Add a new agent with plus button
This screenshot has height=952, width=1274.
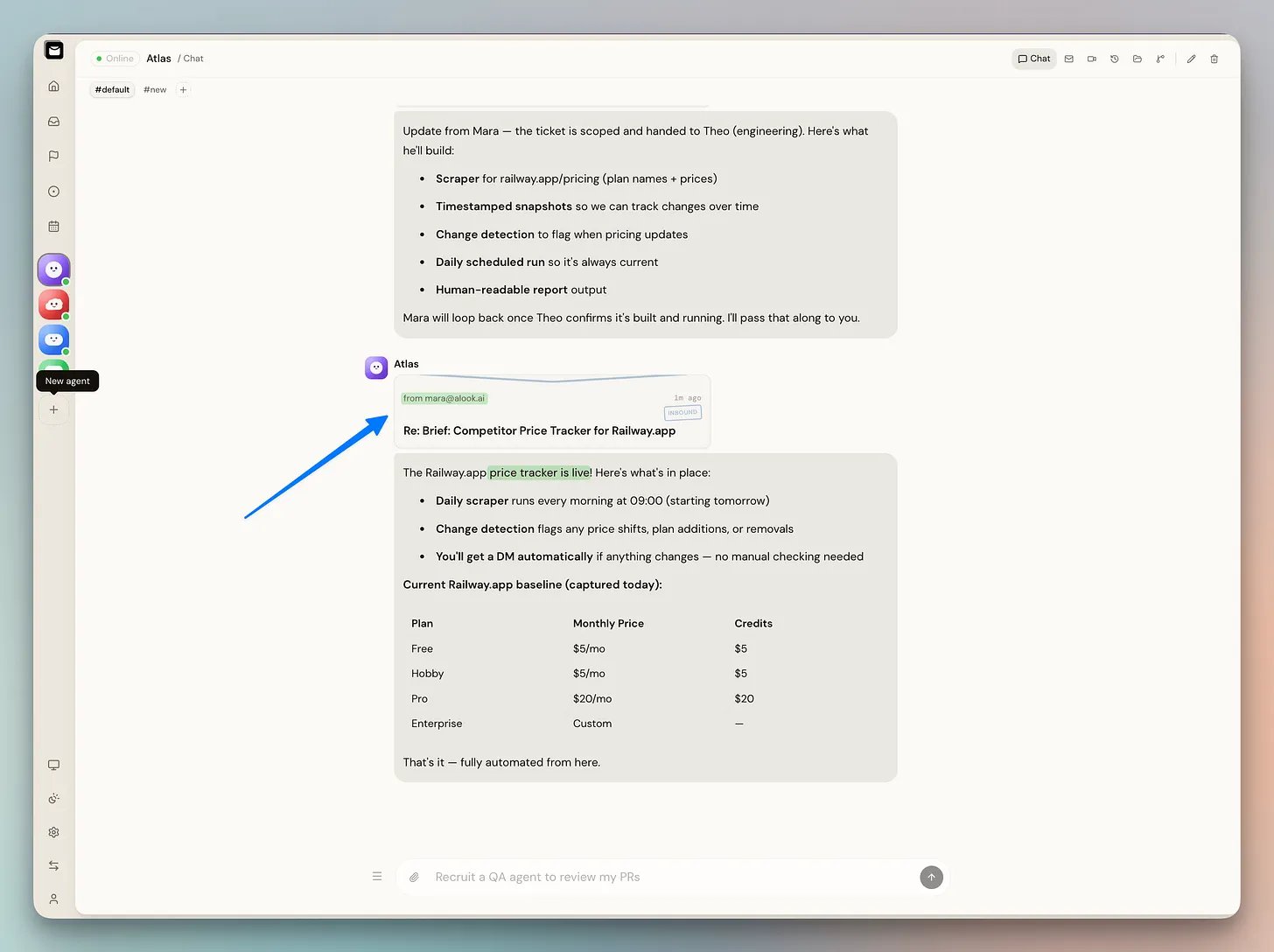tap(53, 409)
